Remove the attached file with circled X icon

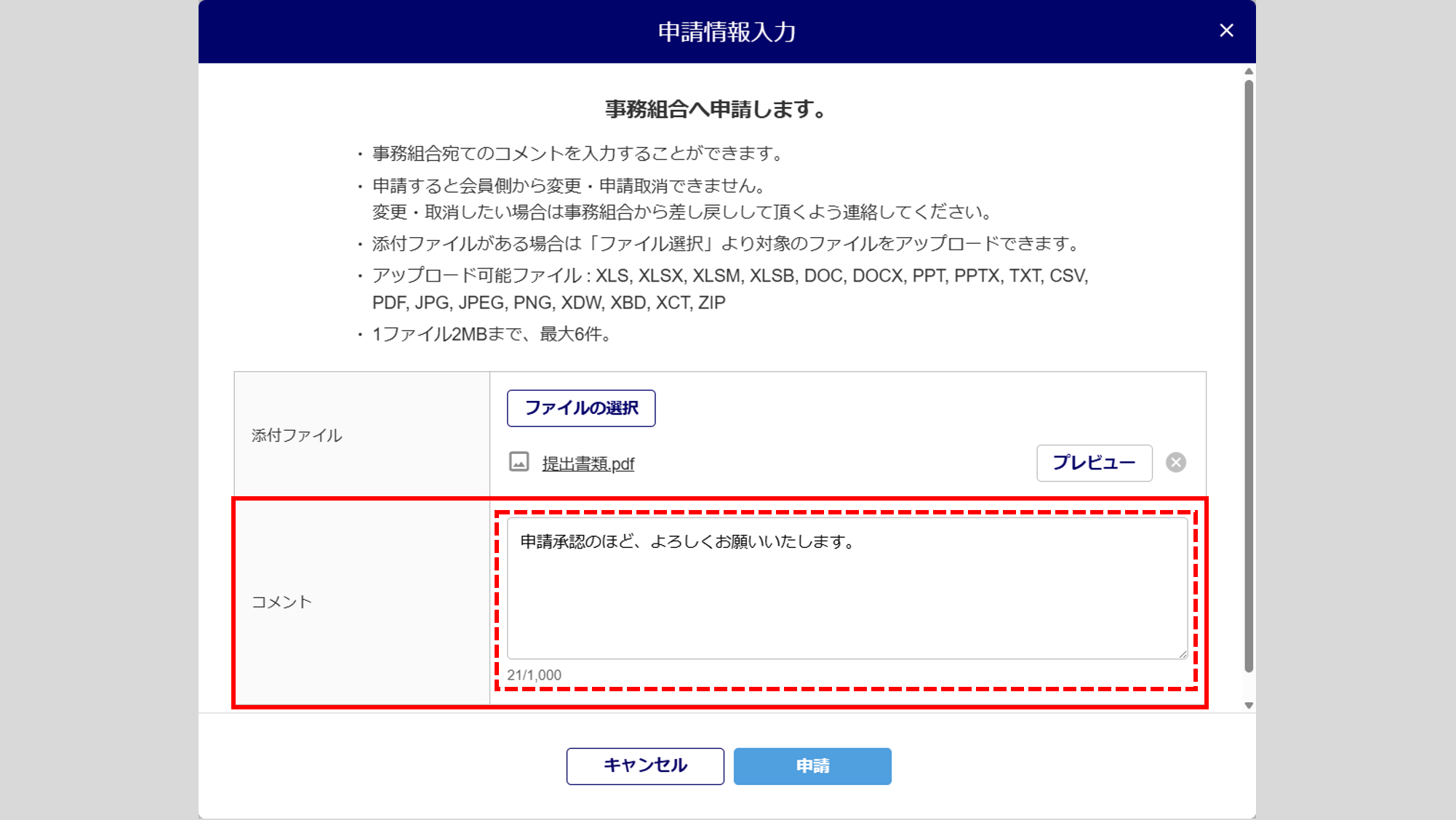pos(1175,463)
